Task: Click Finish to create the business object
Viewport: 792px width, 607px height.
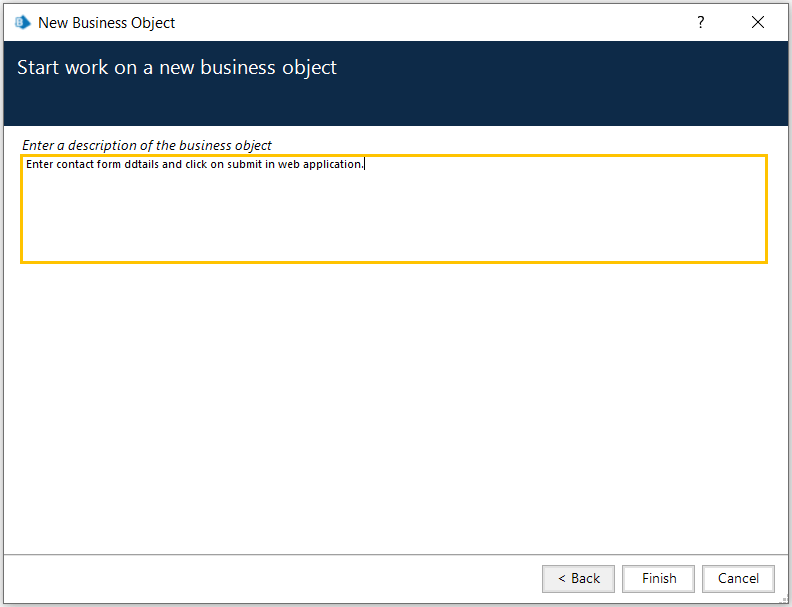Action: pyautogui.click(x=659, y=578)
